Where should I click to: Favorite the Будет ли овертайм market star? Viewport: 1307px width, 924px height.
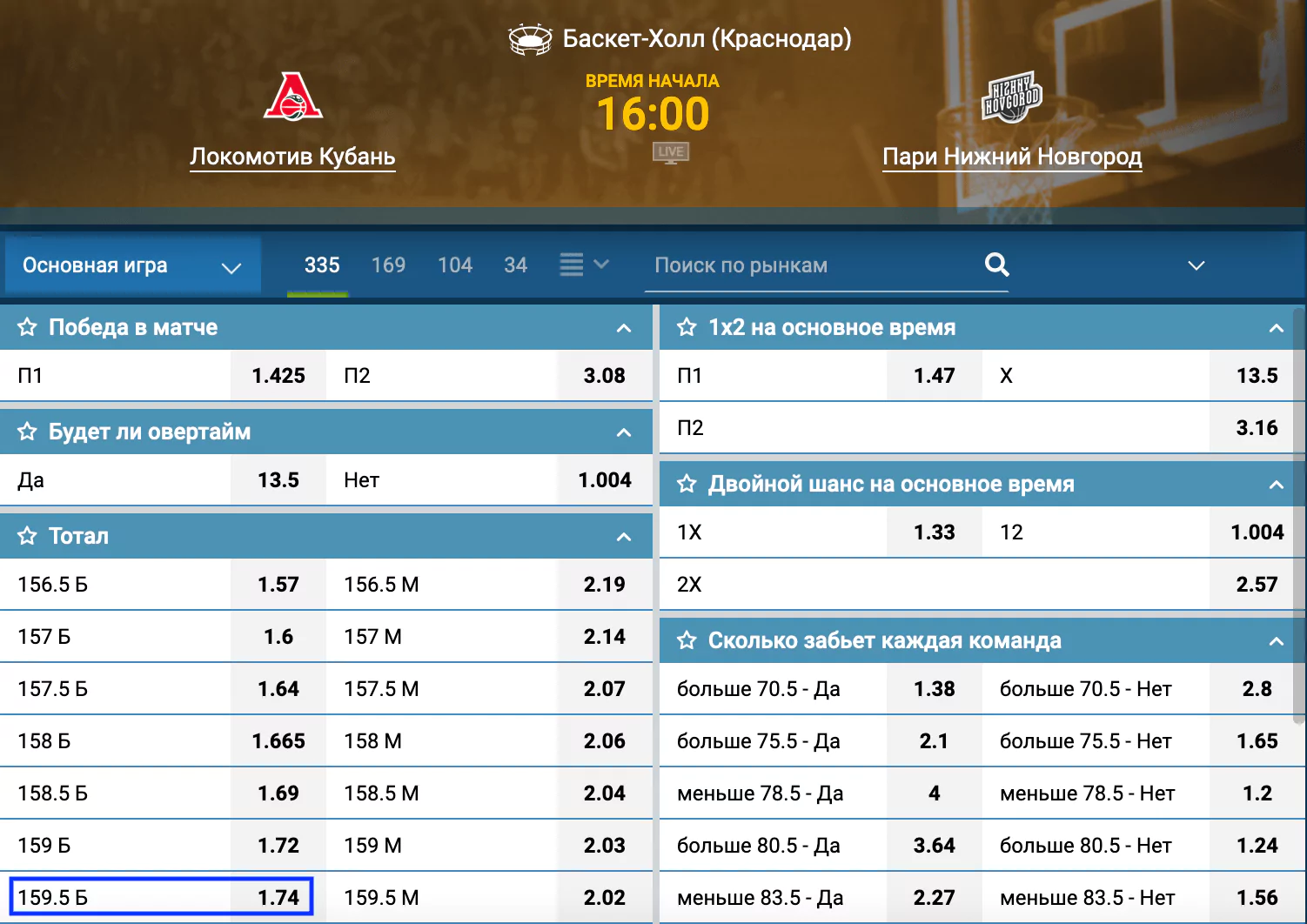pyautogui.click(x=28, y=432)
